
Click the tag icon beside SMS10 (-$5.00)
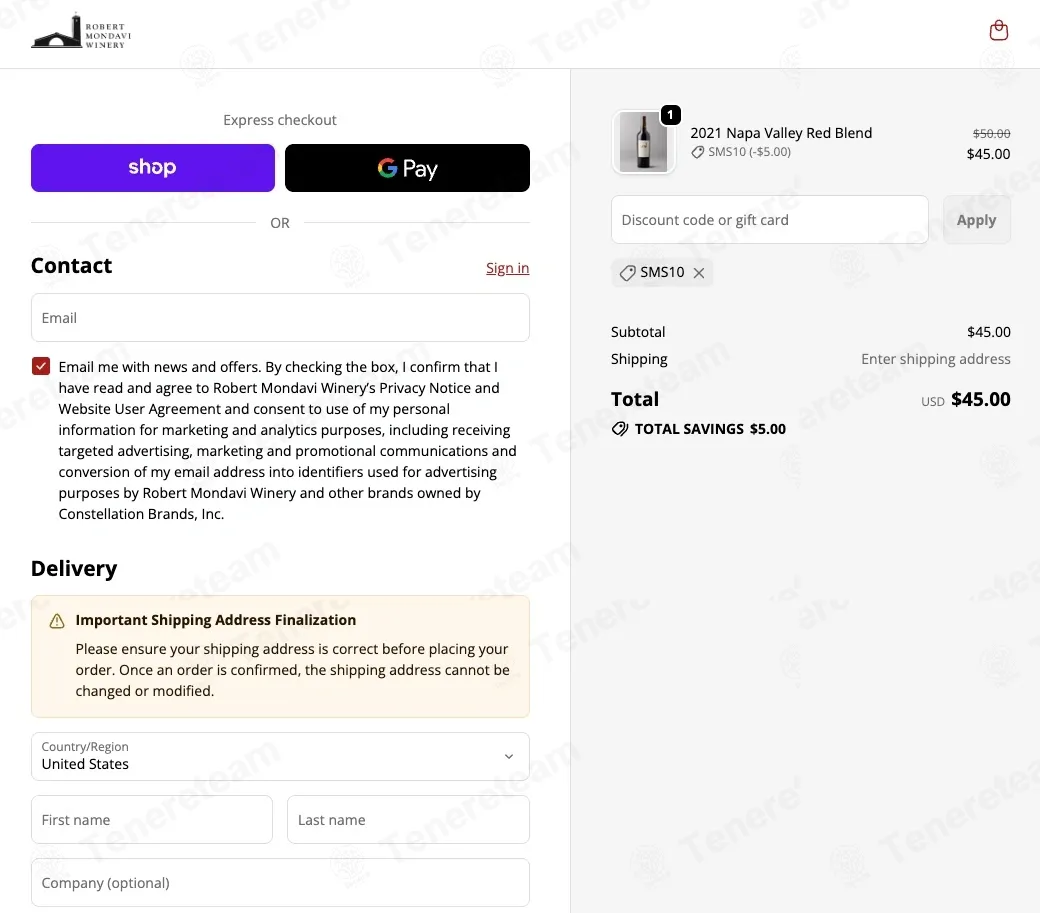697,152
